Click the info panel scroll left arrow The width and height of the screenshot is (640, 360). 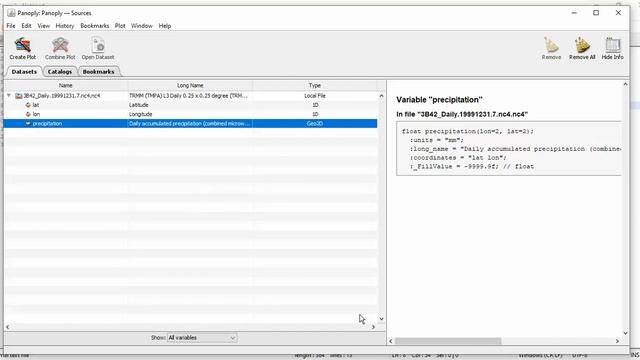(x=391, y=341)
